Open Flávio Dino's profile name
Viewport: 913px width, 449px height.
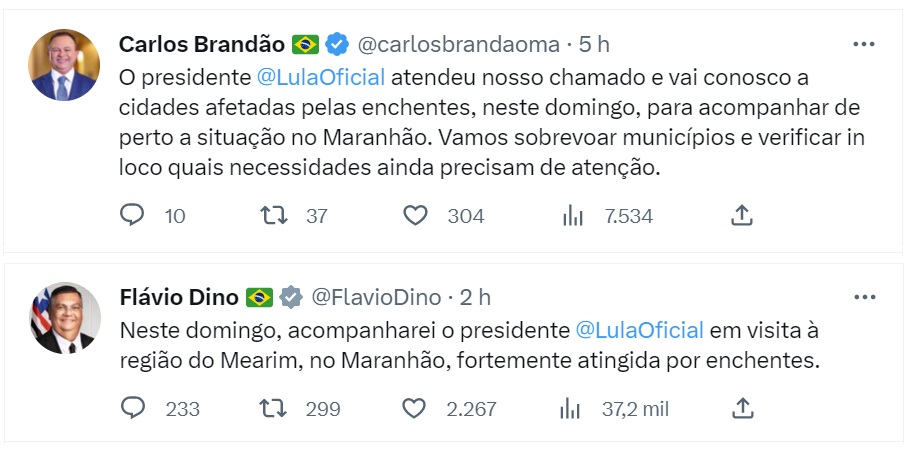click(x=179, y=297)
